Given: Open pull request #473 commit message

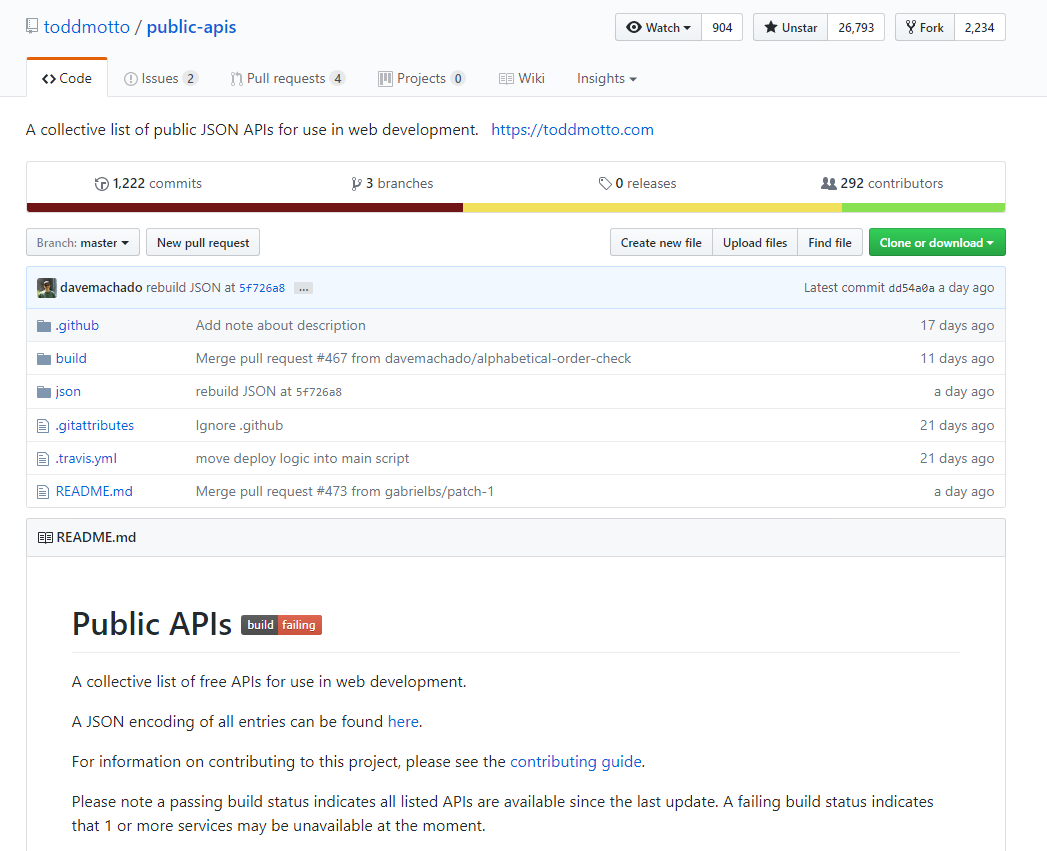Looking at the screenshot, I should (345, 491).
